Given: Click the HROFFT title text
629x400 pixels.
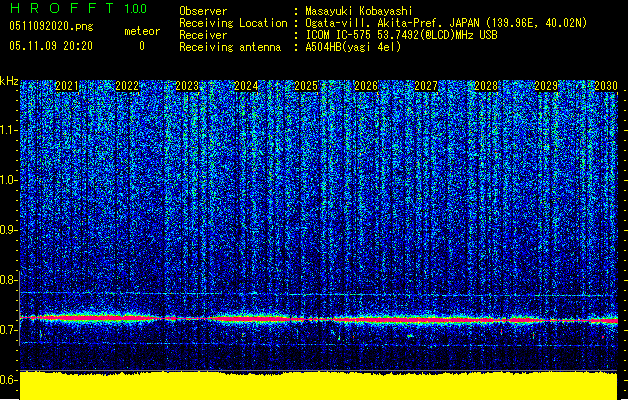Looking at the screenshot, I should point(62,8).
